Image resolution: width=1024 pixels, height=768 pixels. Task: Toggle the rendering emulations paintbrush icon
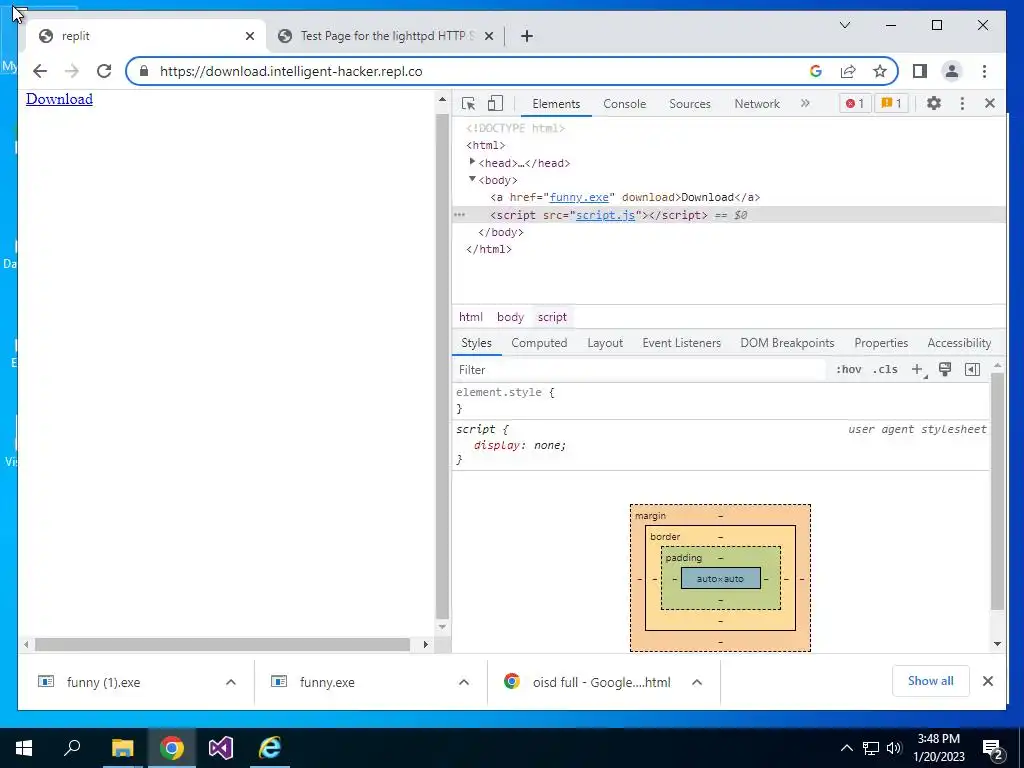[945, 370]
